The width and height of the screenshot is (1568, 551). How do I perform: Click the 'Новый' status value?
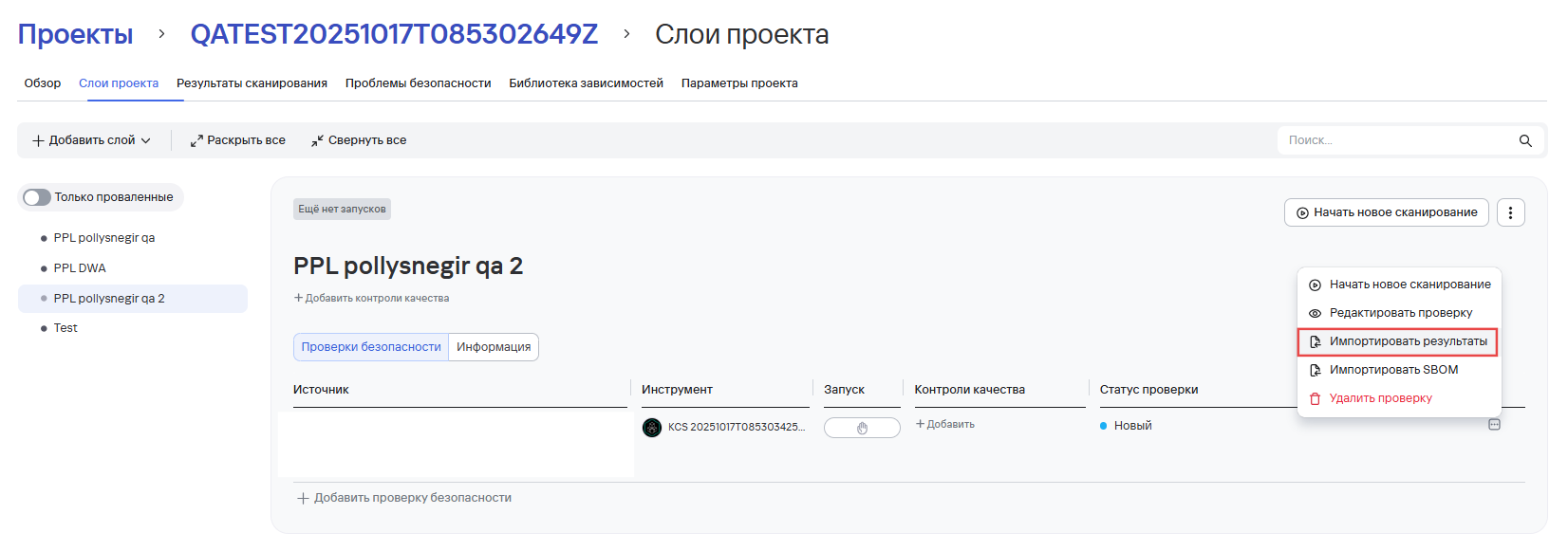1132,426
